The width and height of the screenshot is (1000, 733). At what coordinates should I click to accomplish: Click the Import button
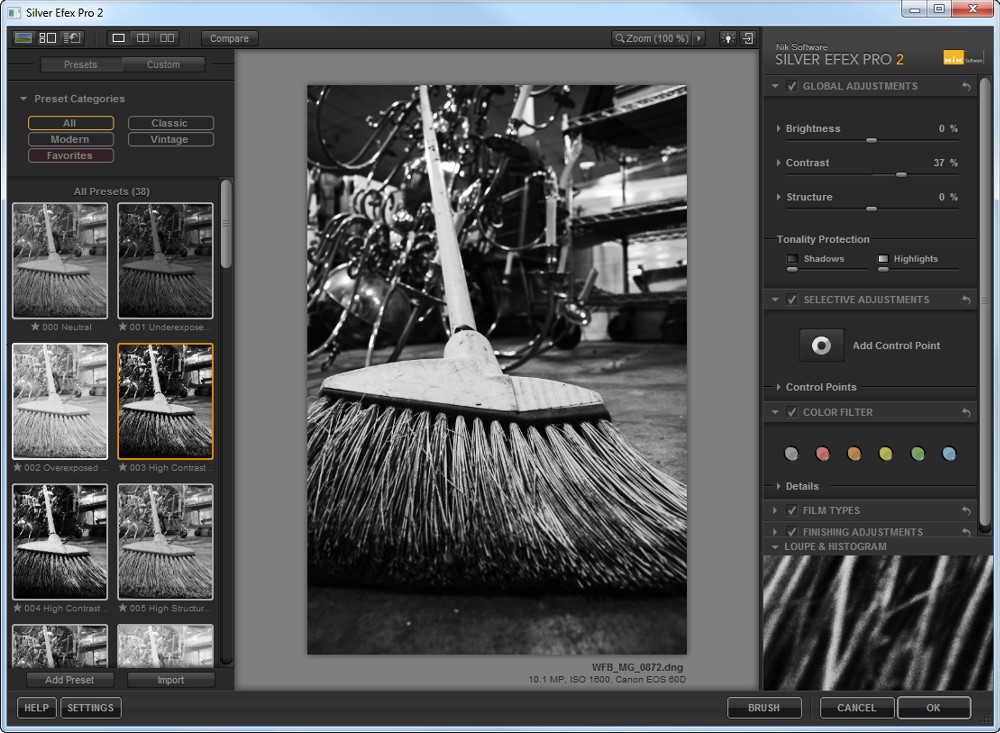click(x=170, y=680)
